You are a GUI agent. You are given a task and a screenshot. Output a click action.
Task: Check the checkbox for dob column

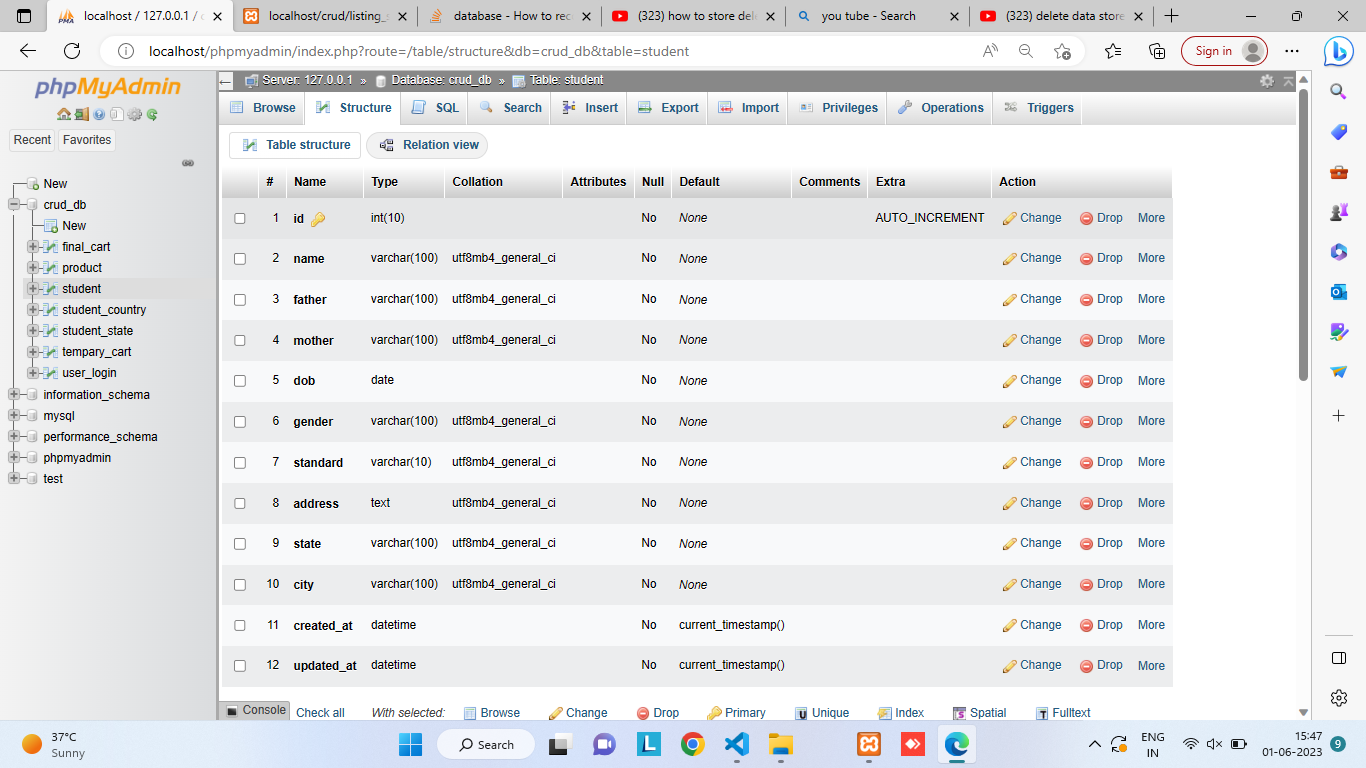(240, 381)
